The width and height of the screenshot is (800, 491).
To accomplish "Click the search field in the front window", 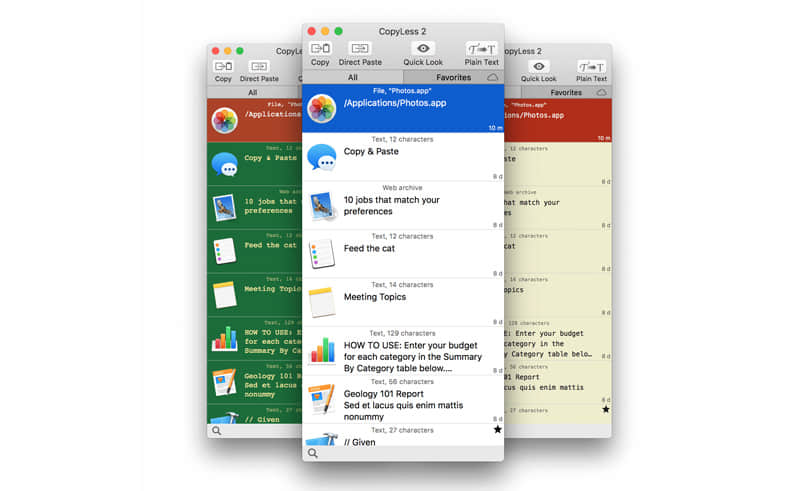I will click(403, 453).
